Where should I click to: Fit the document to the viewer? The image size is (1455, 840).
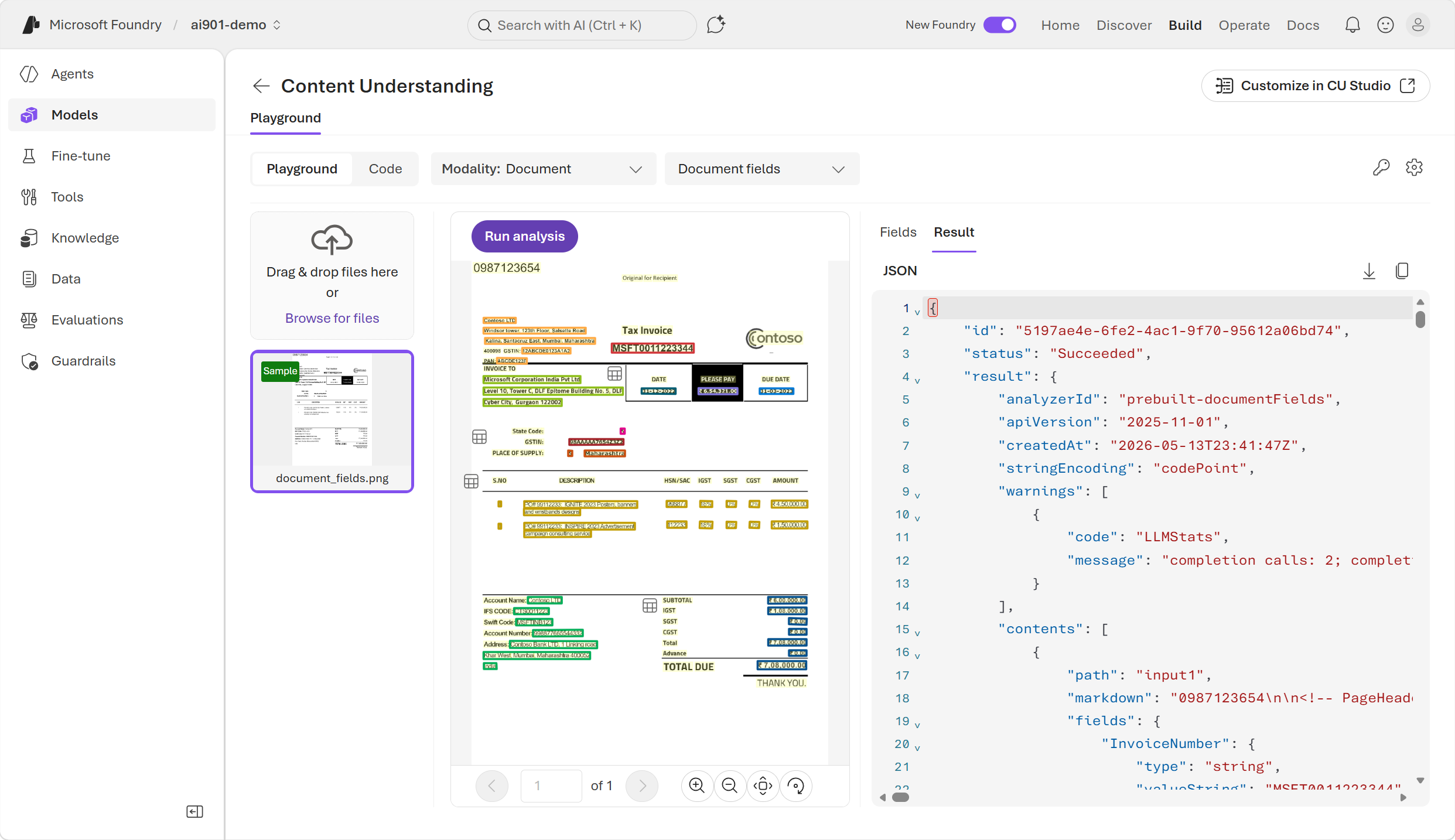763,786
